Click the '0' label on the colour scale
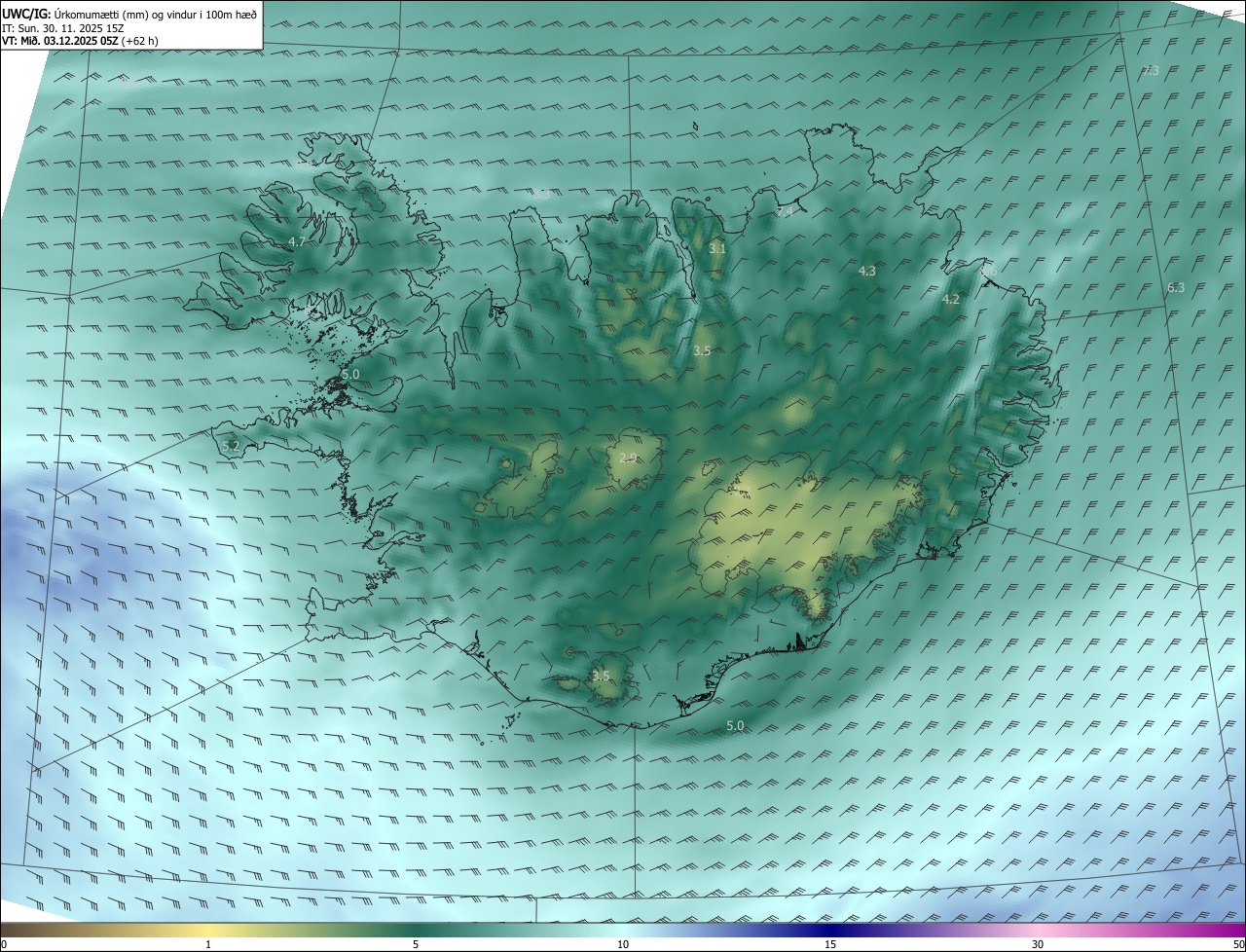 [4, 944]
